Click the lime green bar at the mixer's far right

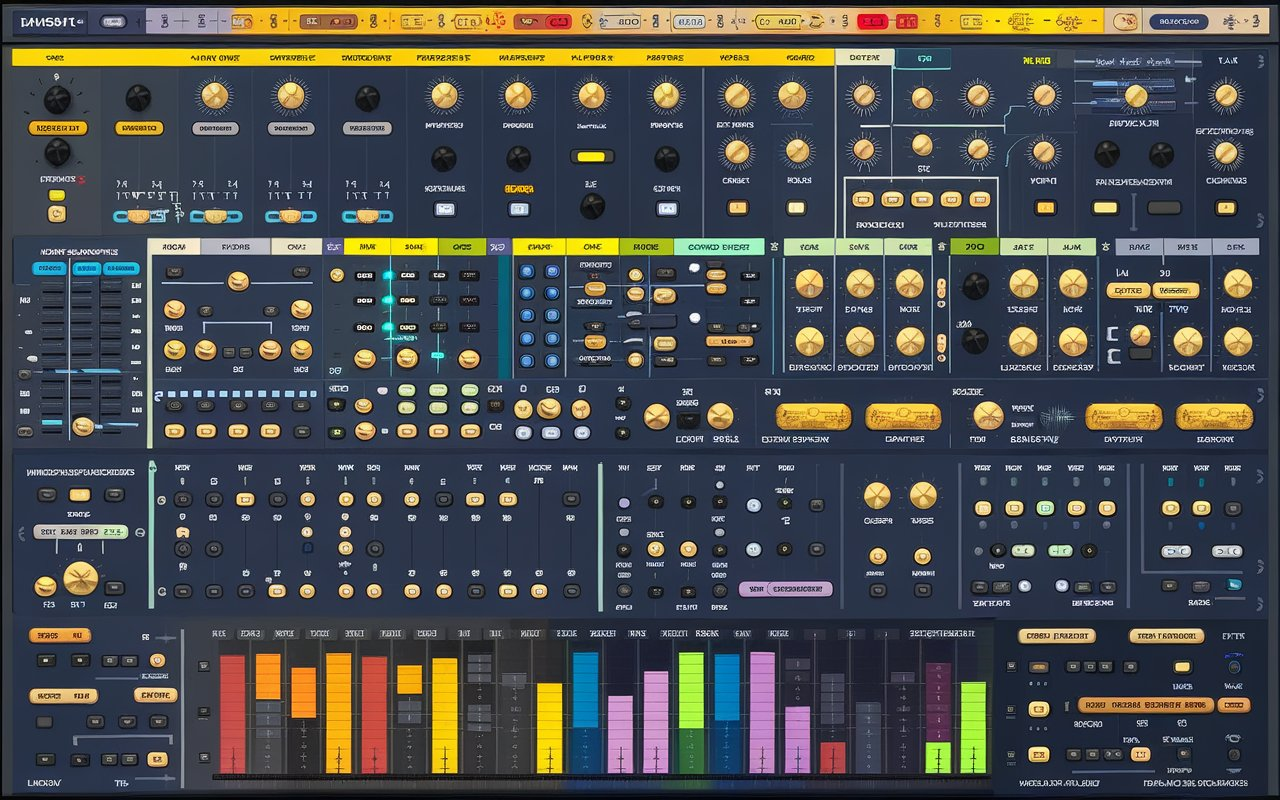[x=973, y=727]
